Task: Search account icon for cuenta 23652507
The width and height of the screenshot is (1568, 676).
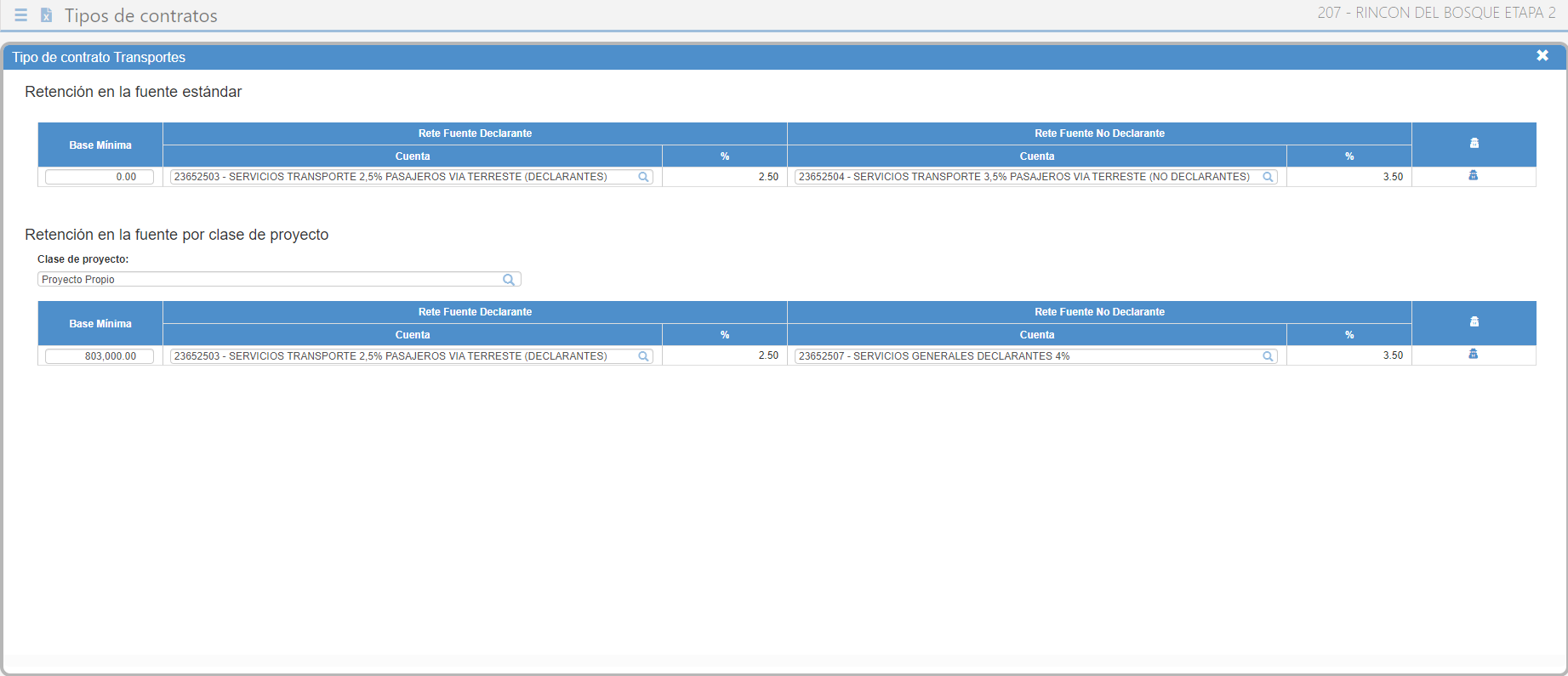Action: click(x=1268, y=356)
